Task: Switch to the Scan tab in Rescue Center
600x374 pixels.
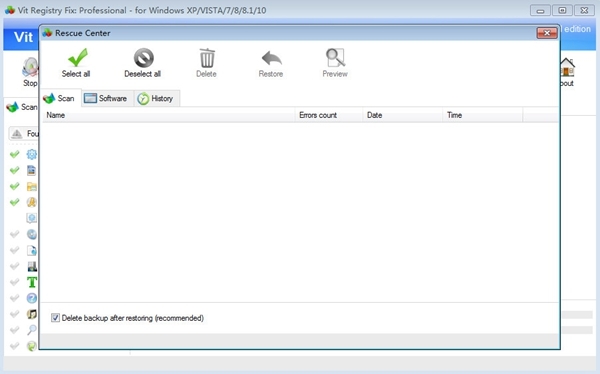Action: point(59,98)
